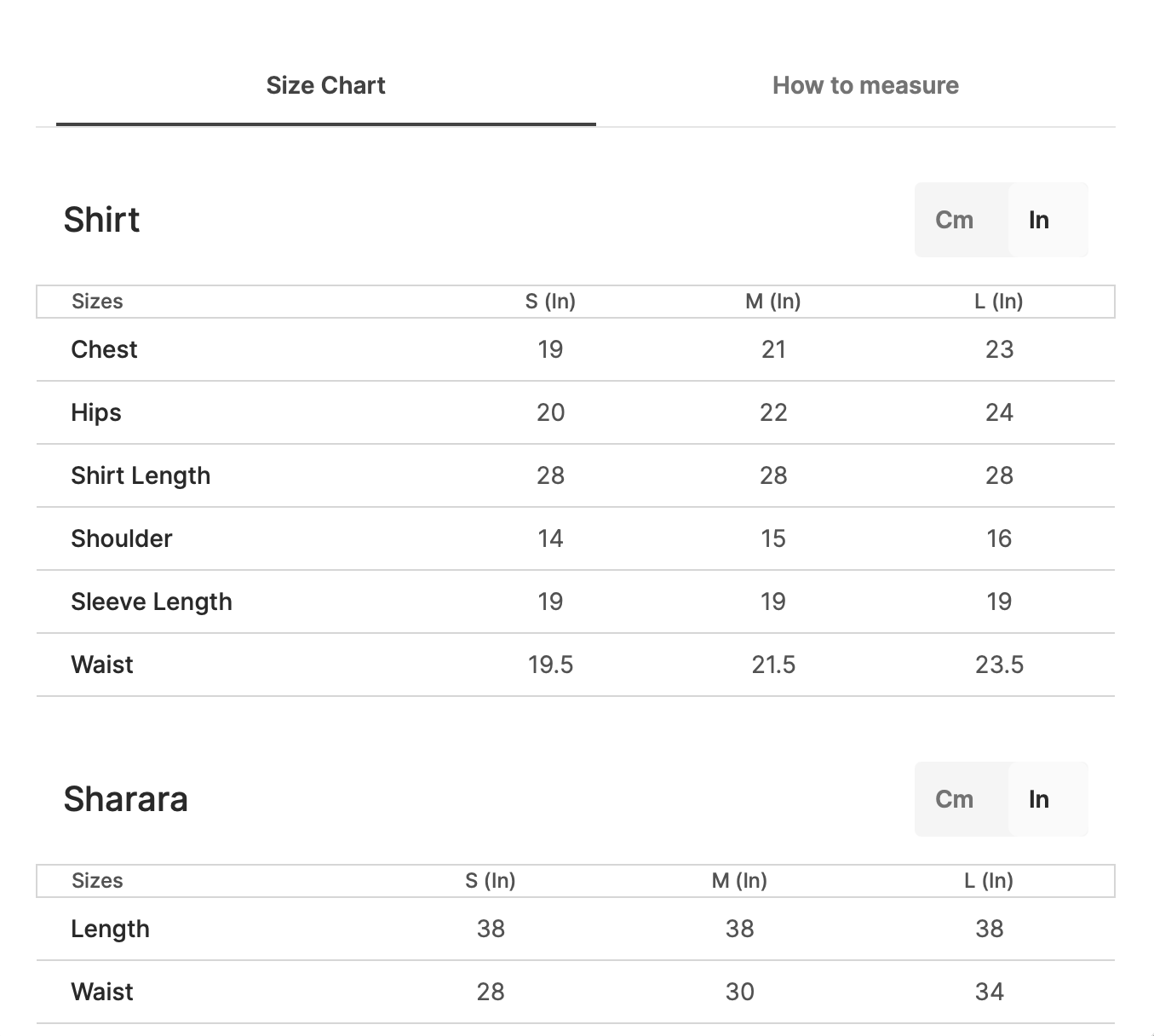1154x1036 pixels.
Task: Click the Shoulder row label
Action: [122, 538]
